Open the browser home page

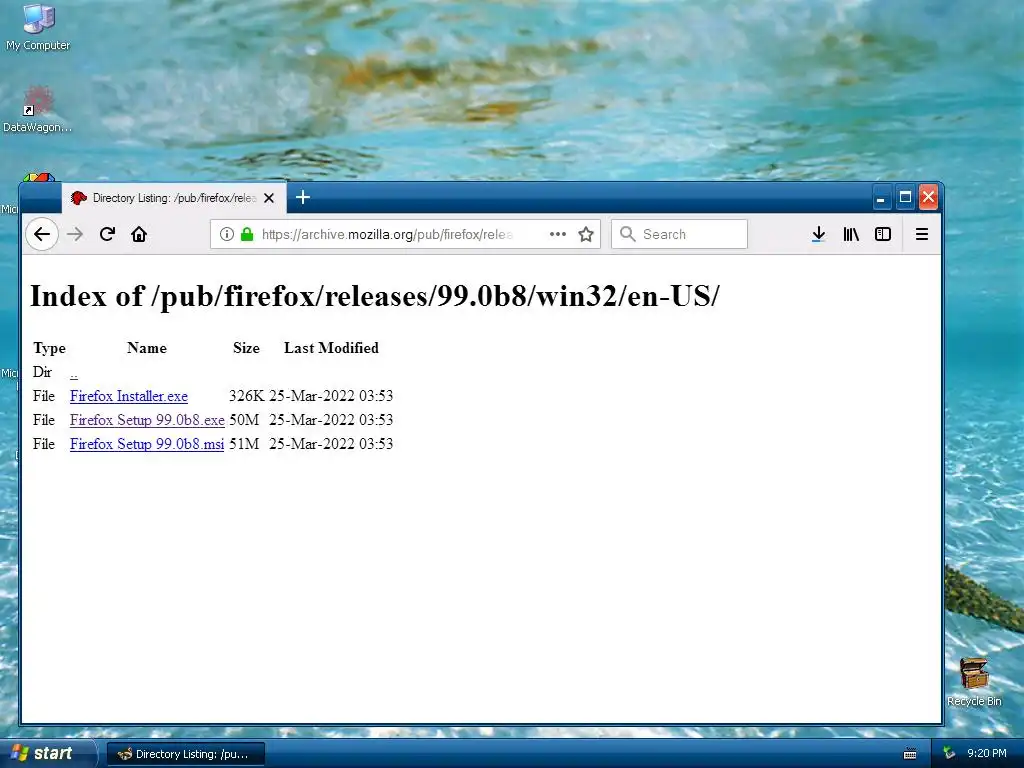click(x=139, y=234)
